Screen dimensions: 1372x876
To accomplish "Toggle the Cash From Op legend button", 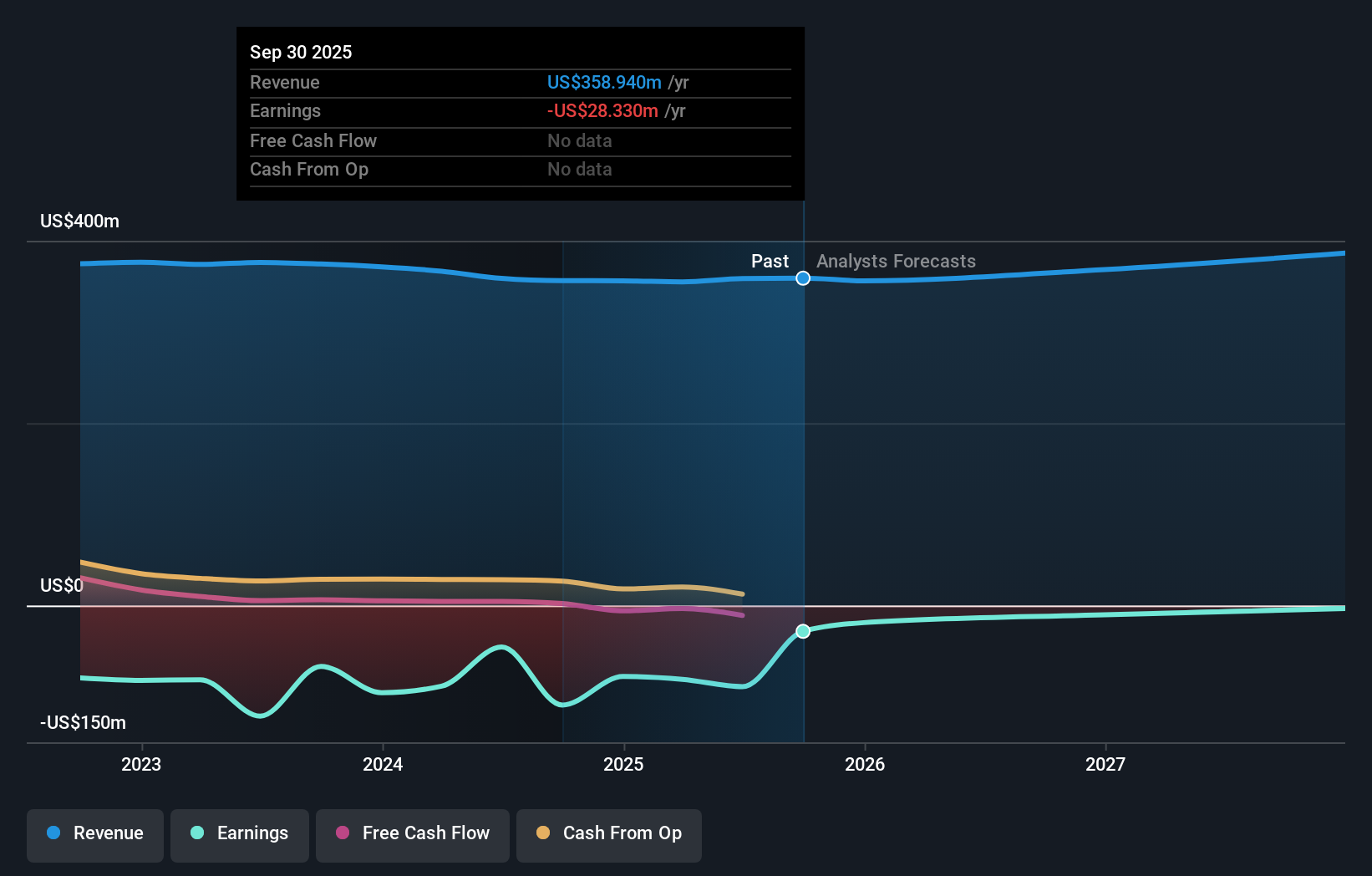I will (x=609, y=835).
